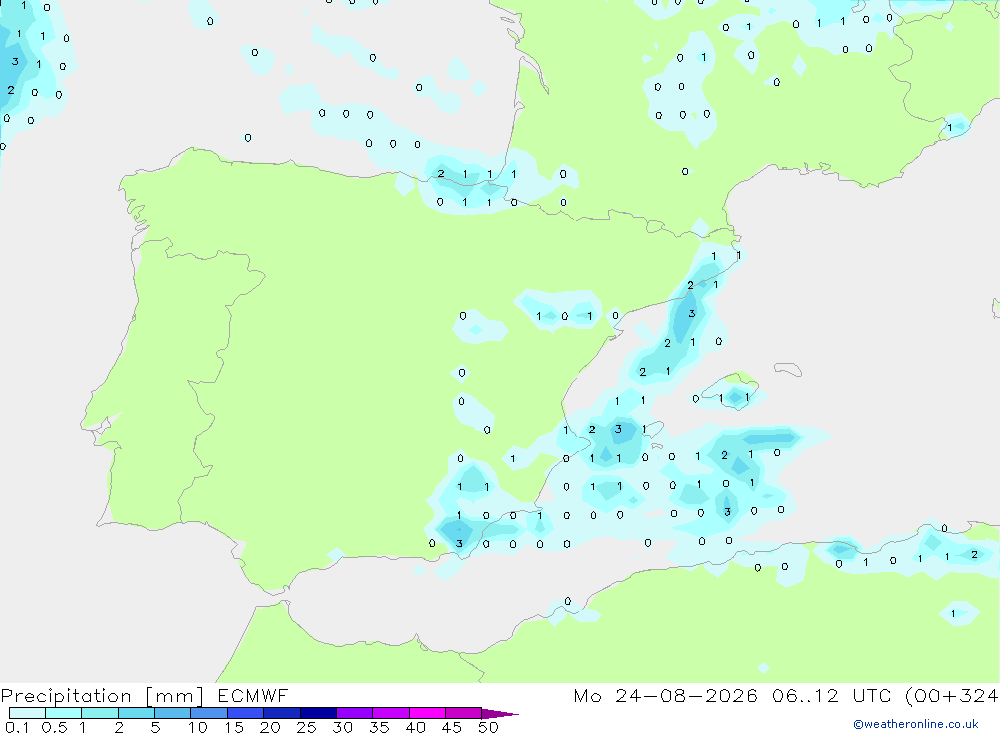This screenshot has height=733, width=1000.
Task: Select the 40–45 mm magenta legend swatch
Action: pos(427,713)
